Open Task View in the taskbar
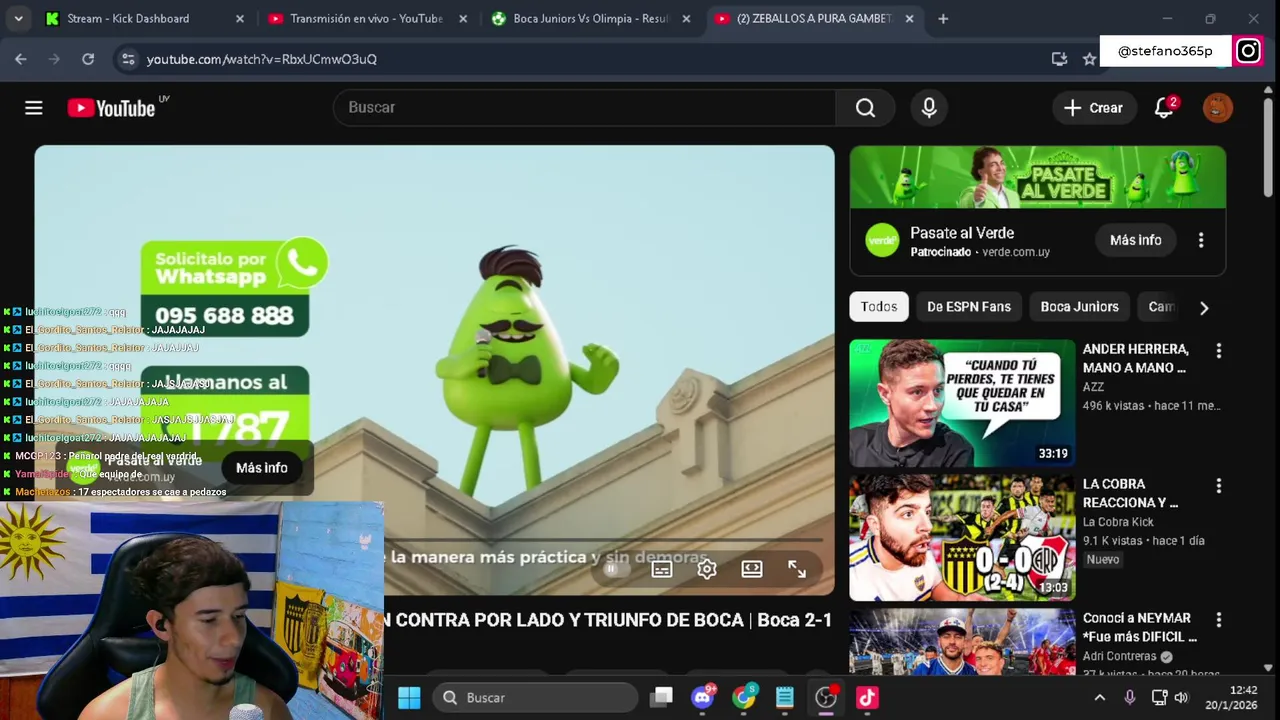The width and height of the screenshot is (1280, 720). point(662,698)
